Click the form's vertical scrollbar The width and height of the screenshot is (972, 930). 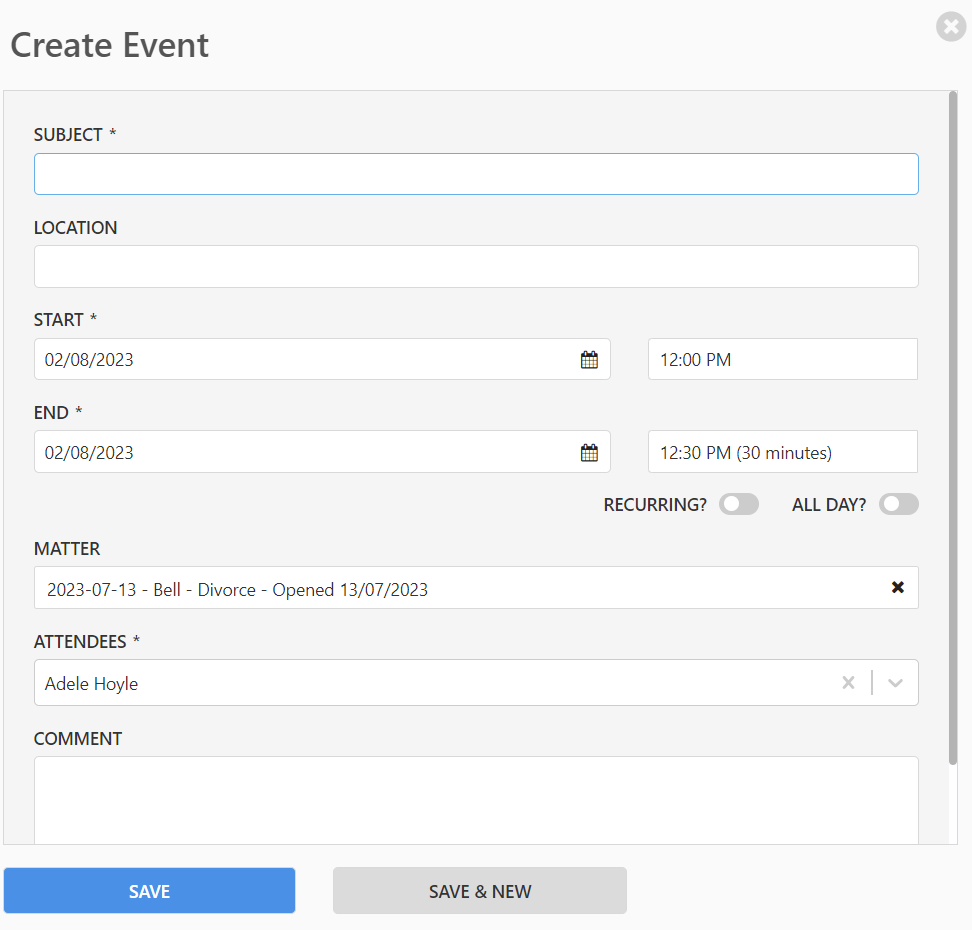(x=953, y=428)
